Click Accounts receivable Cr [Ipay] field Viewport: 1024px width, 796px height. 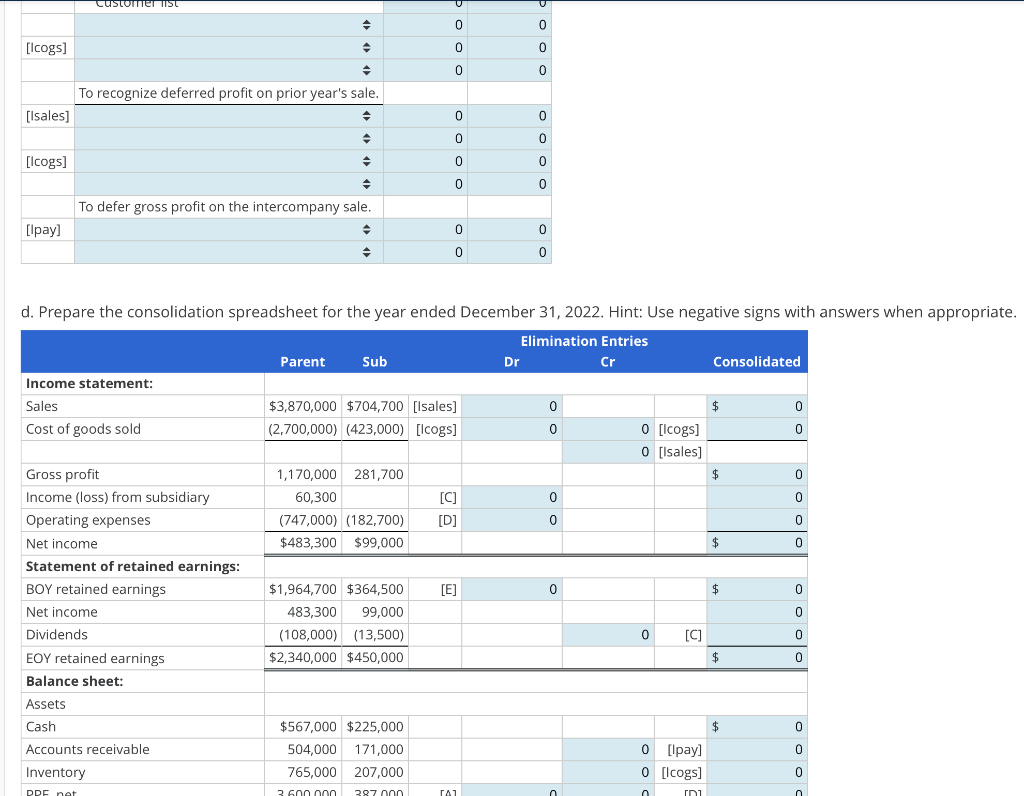tap(608, 749)
